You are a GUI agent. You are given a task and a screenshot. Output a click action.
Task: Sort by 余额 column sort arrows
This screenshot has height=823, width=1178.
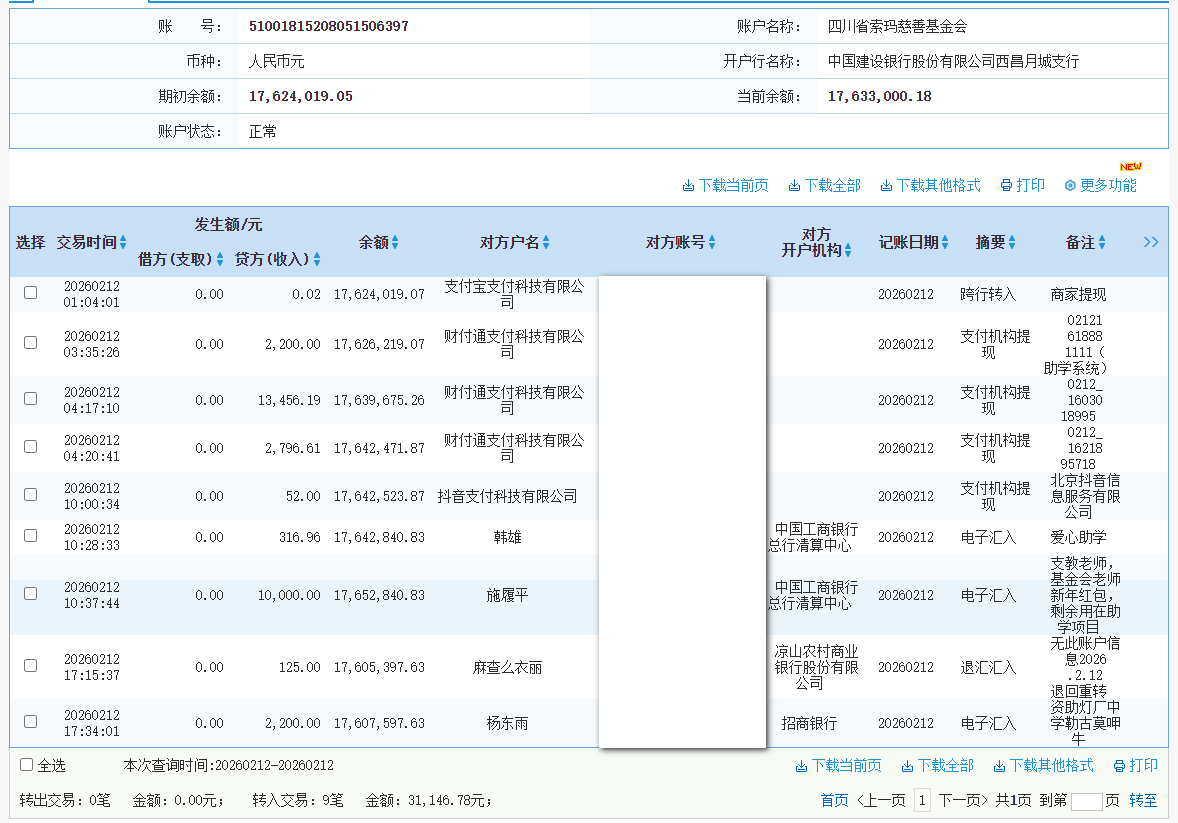pos(394,242)
